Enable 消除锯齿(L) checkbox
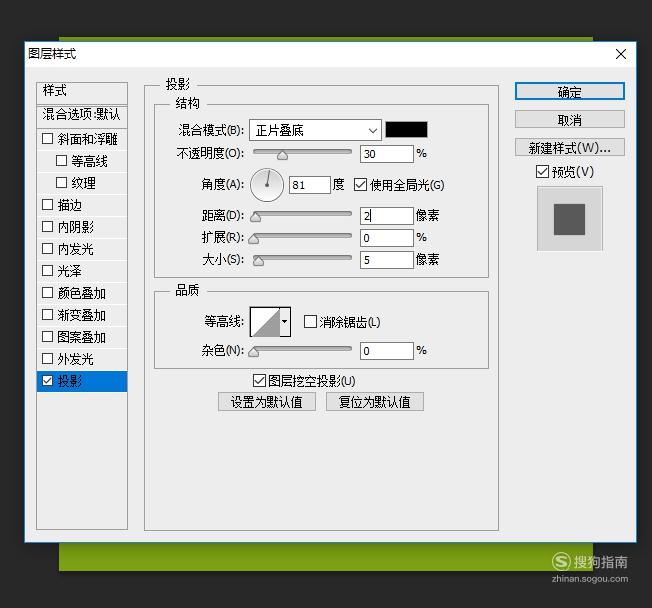This screenshot has height=608, width=652. (310, 321)
